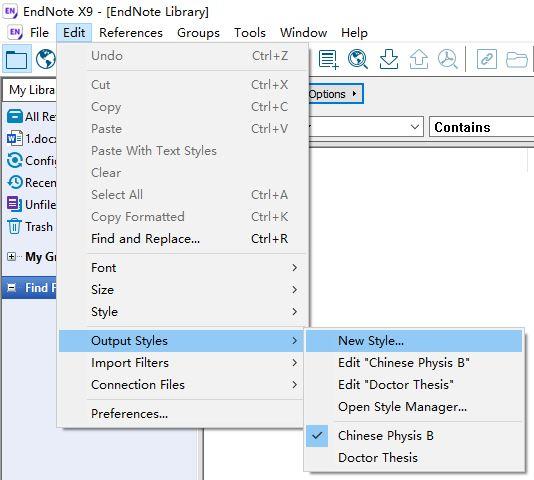Click the Find Full Text PDF icon
This screenshot has width=534, height=480.
[447, 59]
